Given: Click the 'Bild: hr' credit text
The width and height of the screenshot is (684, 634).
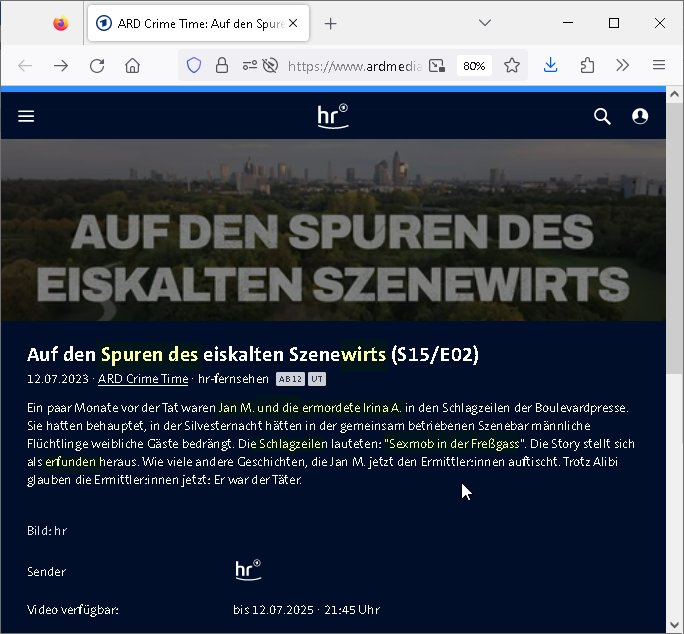Looking at the screenshot, I should coord(47,531).
